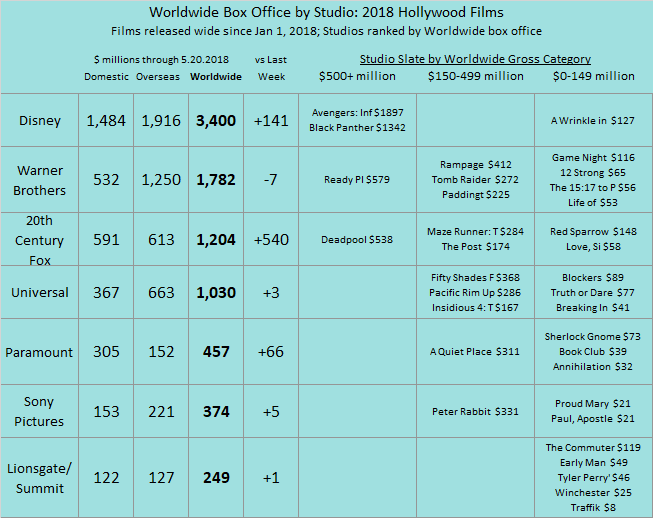Click Disney overseas value 1,916
This screenshot has width=653, height=518.
click(161, 121)
